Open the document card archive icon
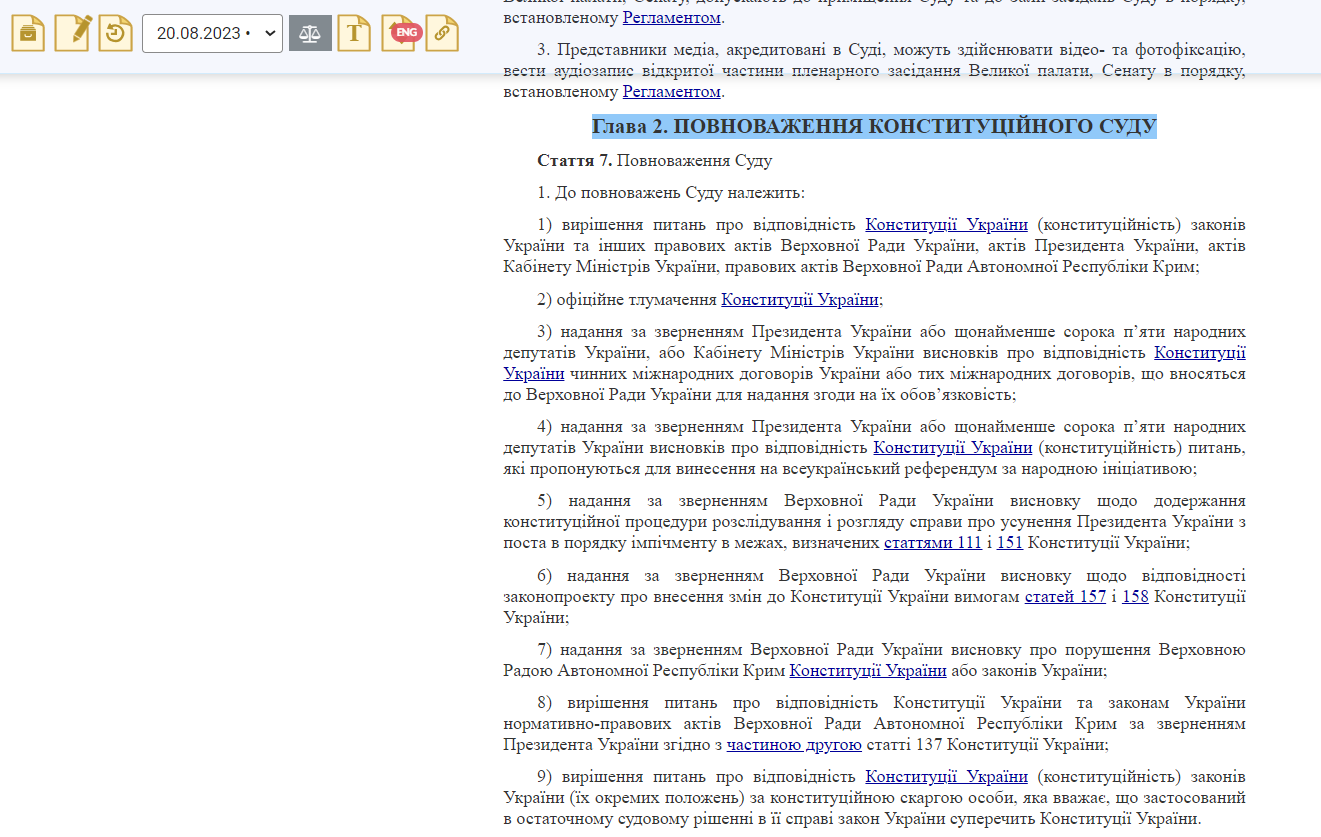Screen dimensions: 1321x837 tap(28, 33)
